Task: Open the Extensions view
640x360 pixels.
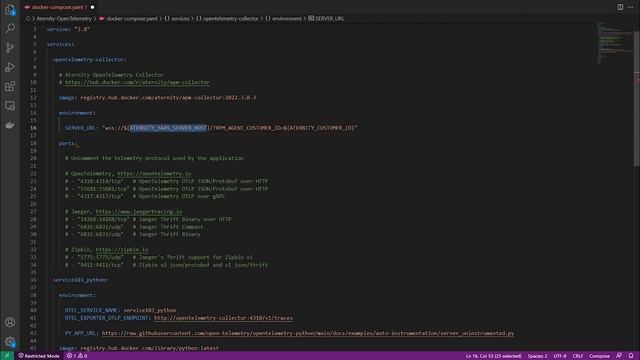Action: pyautogui.click(x=10, y=86)
